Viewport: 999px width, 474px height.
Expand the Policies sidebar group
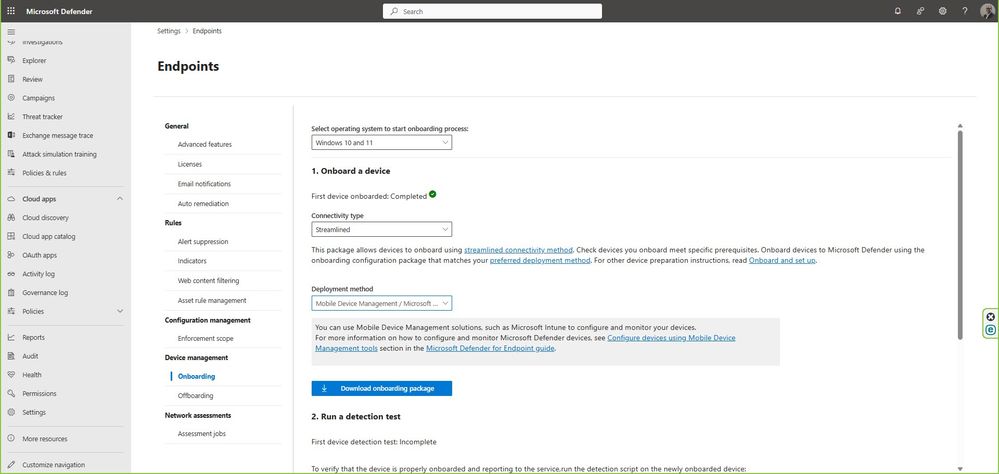pos(120,311)
